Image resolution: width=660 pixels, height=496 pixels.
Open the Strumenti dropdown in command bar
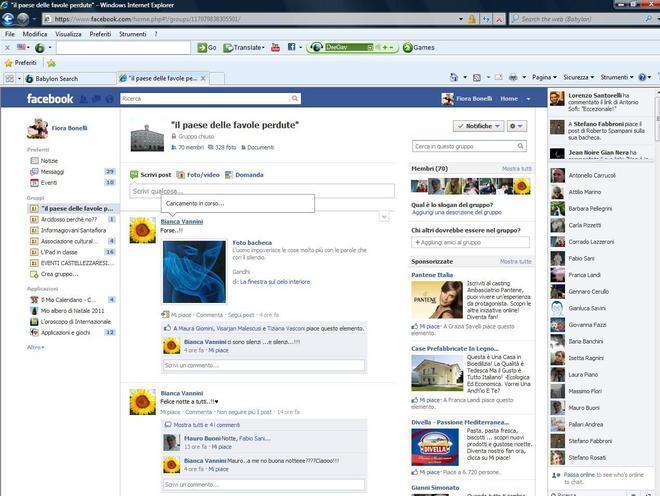tap(617, 77)
